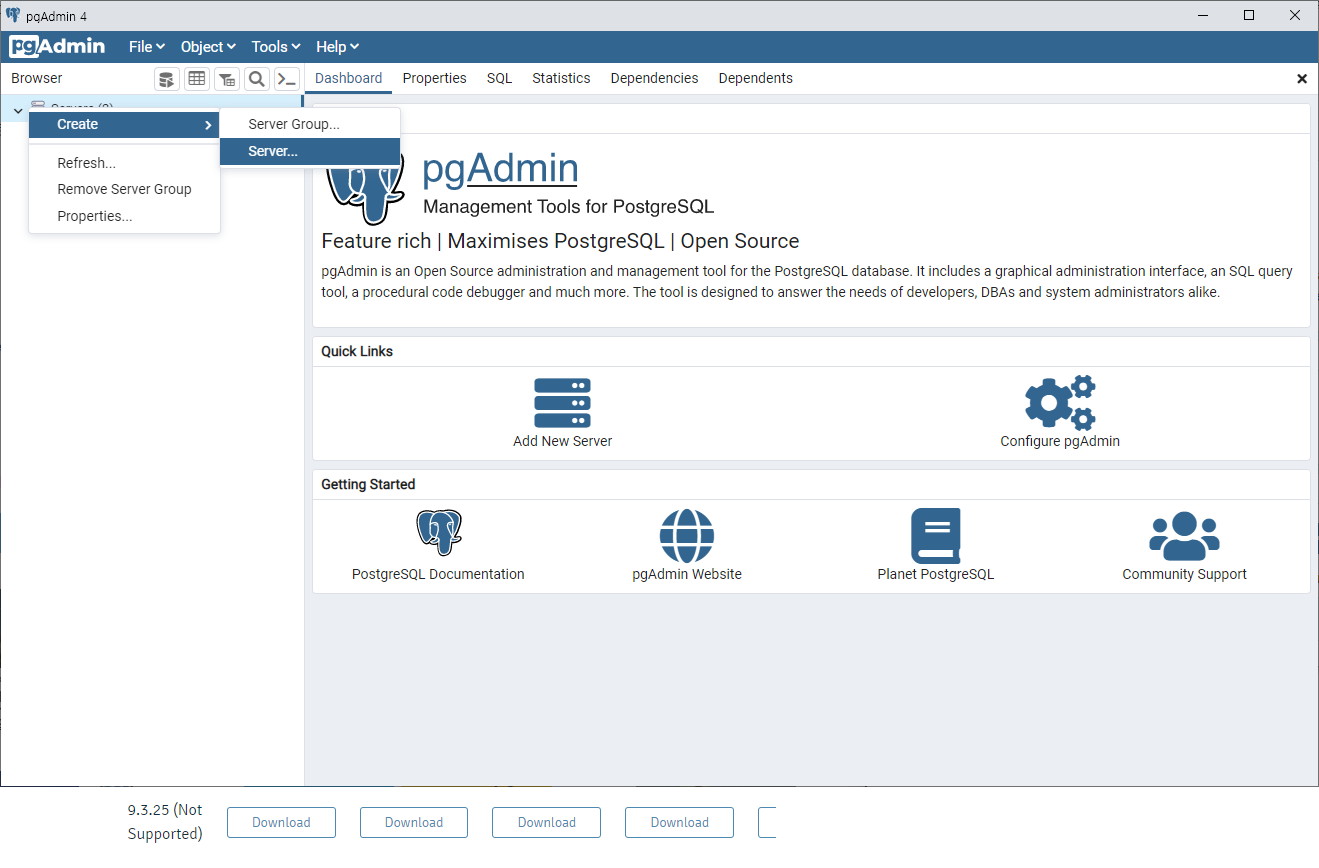Click the 'Feature rich | Maximises PostgreSQL' tagline
The image size is (1319, 868).
[560, 241]
